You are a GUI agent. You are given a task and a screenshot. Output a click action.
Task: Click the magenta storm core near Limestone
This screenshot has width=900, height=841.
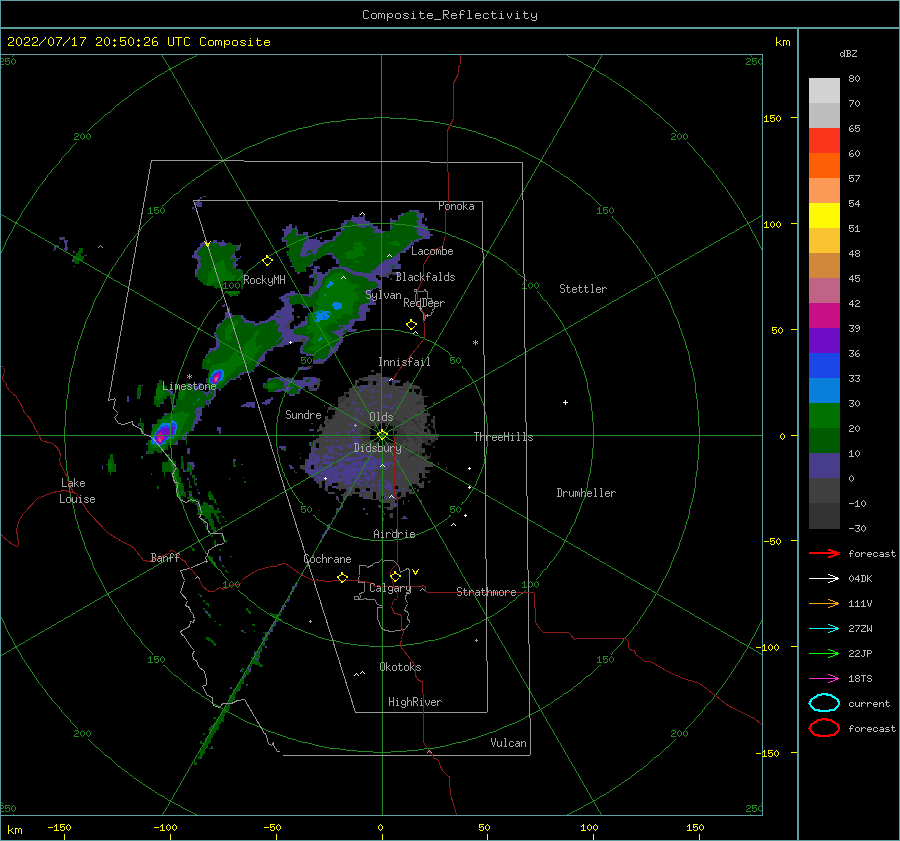216,377
